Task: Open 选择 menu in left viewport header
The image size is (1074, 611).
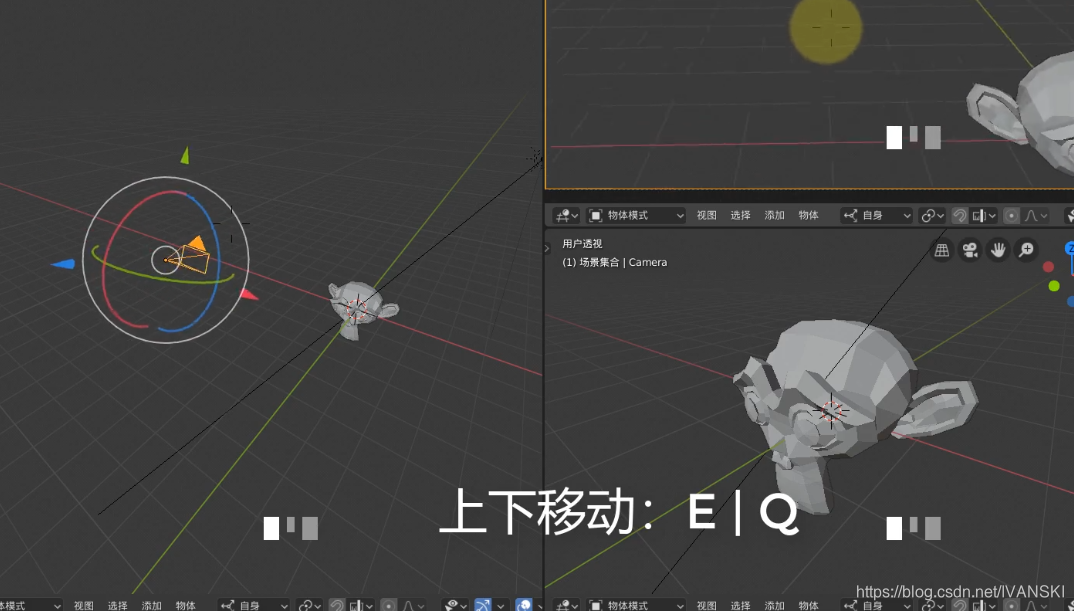Action: click(118, 606)
